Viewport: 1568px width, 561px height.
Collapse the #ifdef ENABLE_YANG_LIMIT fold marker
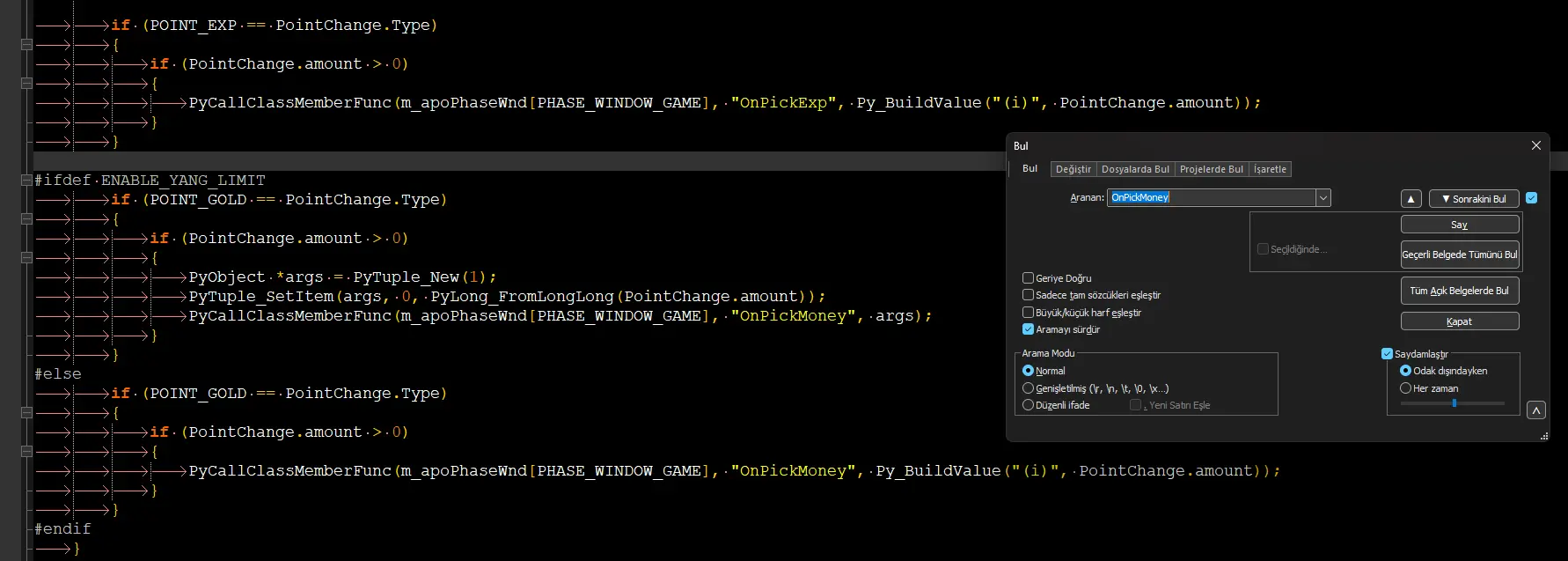pos(26,180)
